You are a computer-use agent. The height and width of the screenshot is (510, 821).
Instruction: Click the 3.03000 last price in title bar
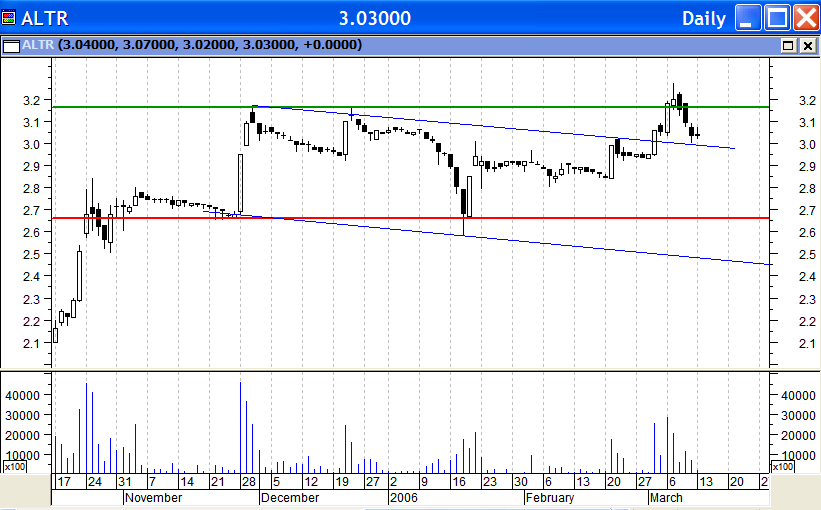(x=375, y=18)
